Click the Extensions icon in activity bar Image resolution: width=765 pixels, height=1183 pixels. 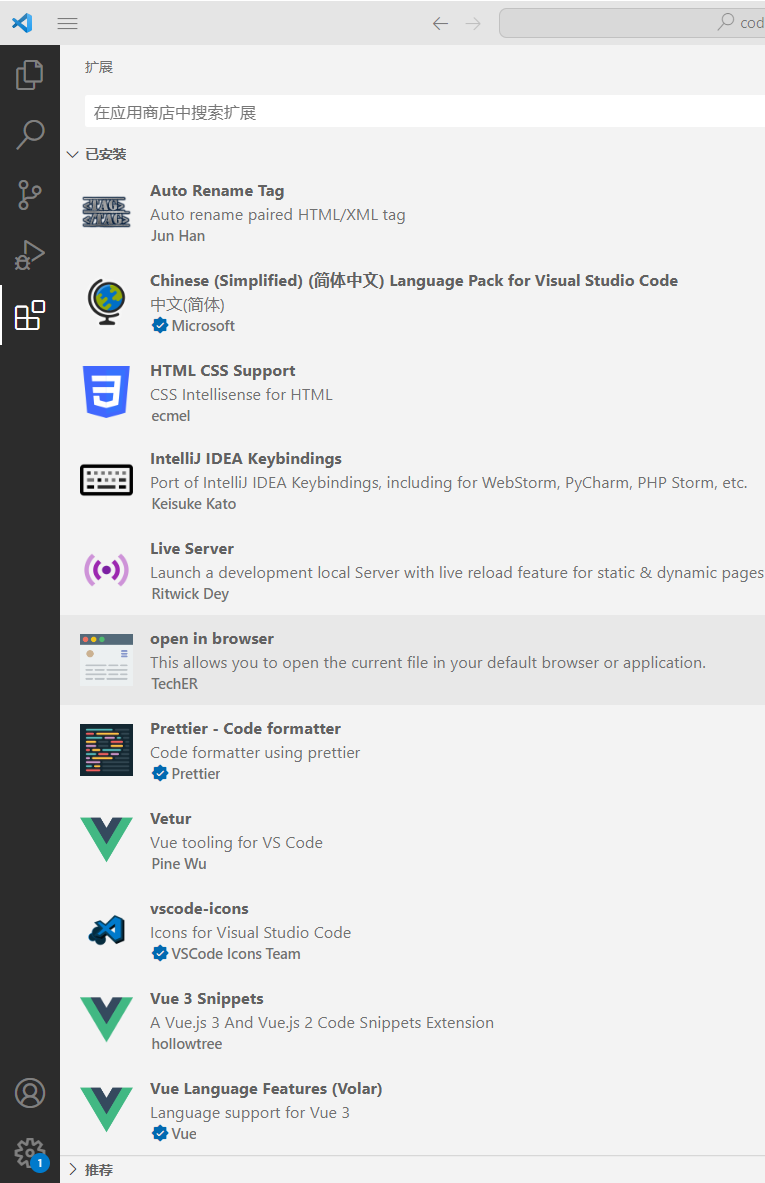point(30,316)
